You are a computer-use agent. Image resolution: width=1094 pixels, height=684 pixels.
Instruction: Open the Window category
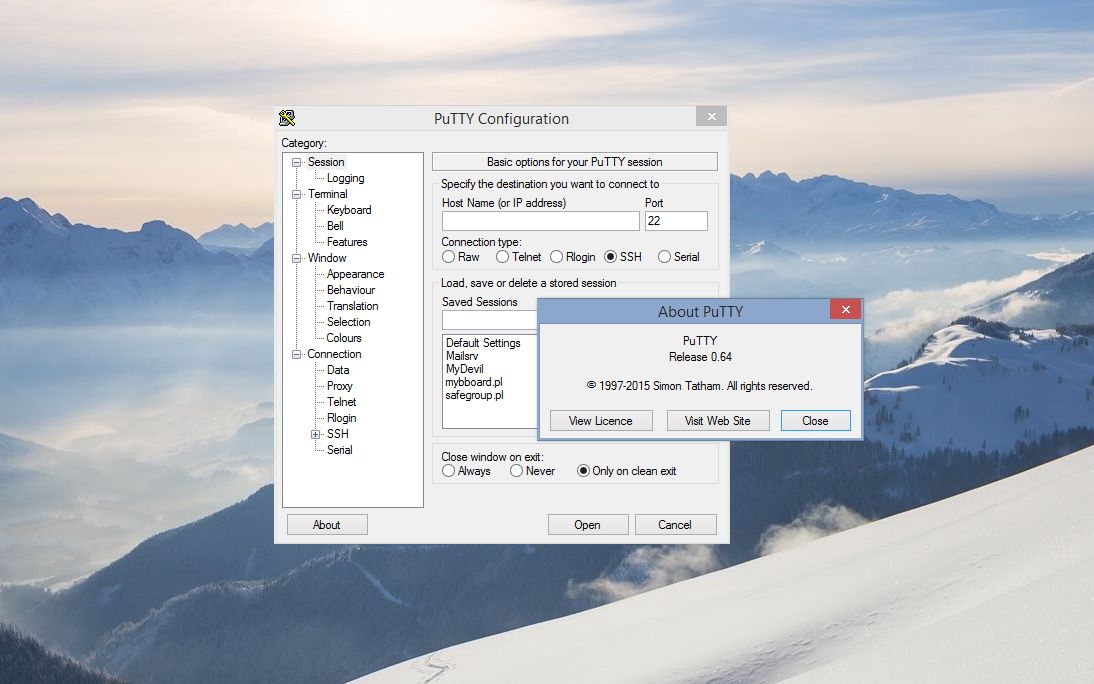pyautogui.click(x=327, y=258)
